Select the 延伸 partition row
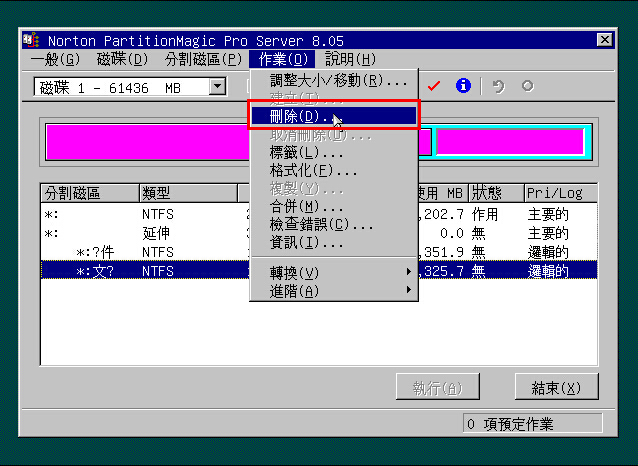Screen dimensions: 638x466 [x=319, y=233]
